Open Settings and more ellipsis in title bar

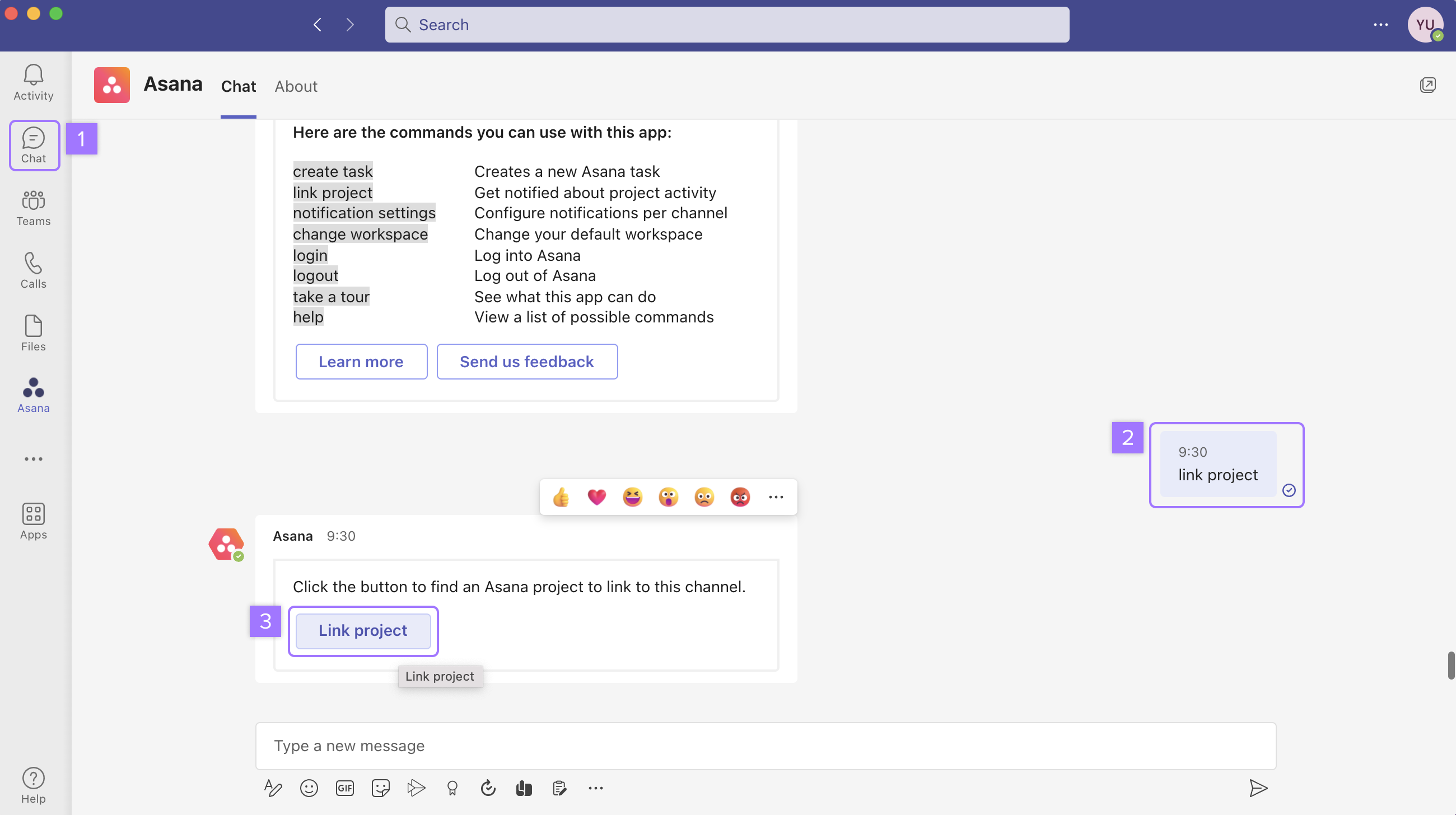point(1381,25)
